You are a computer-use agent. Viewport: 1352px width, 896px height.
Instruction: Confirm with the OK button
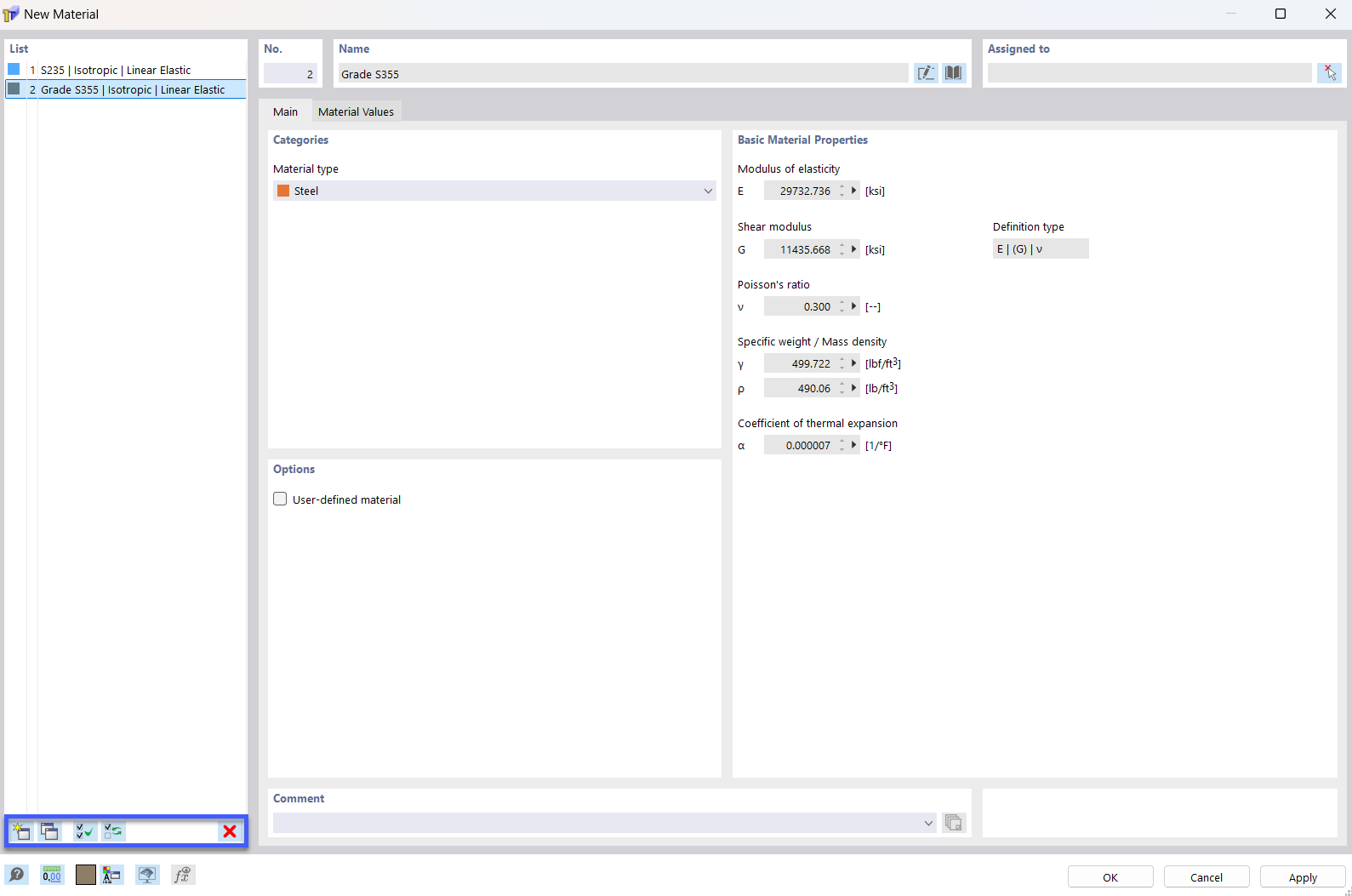(x=1110, y=877)
